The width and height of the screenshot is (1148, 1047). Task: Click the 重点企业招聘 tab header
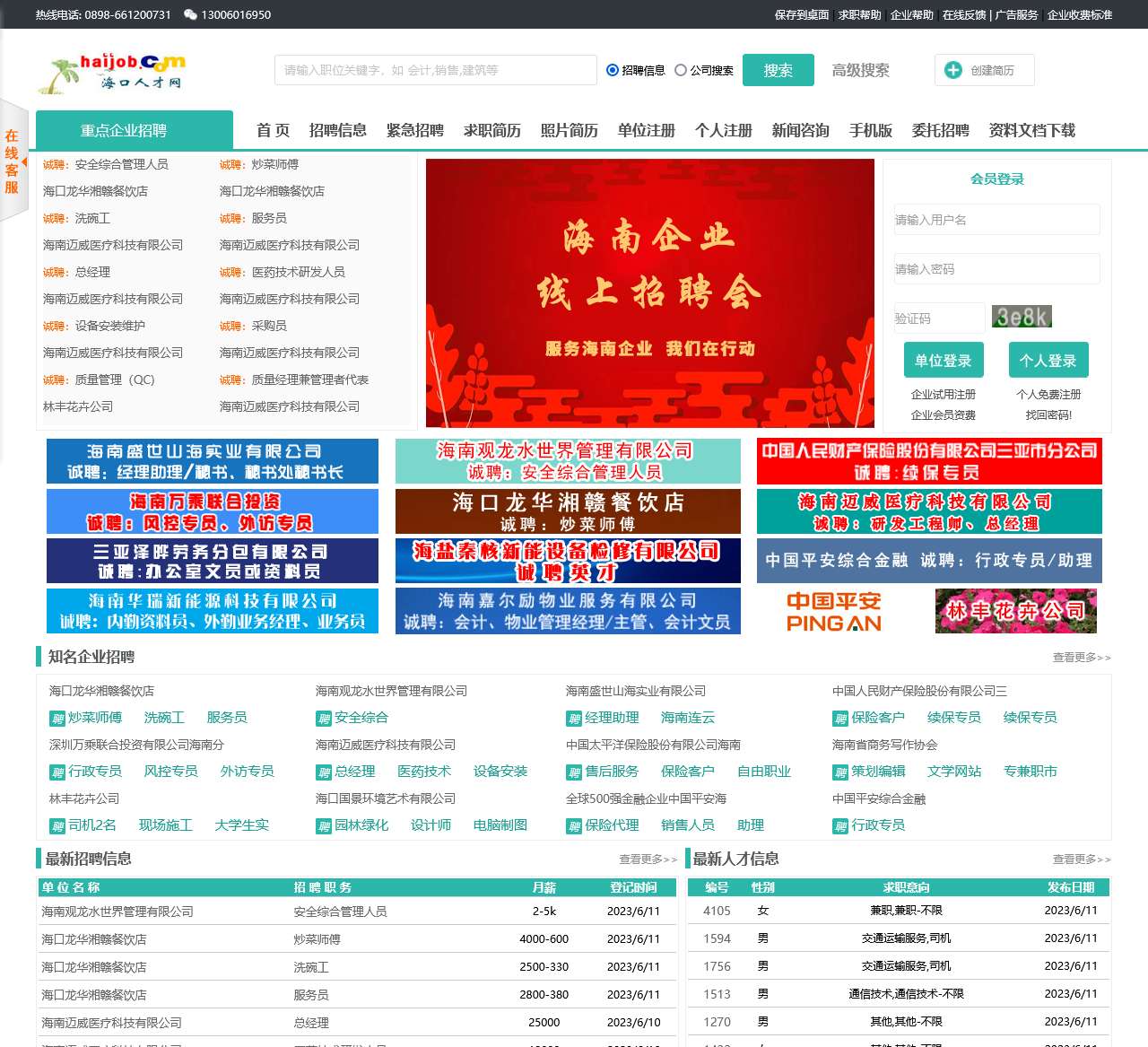point(135,130)
